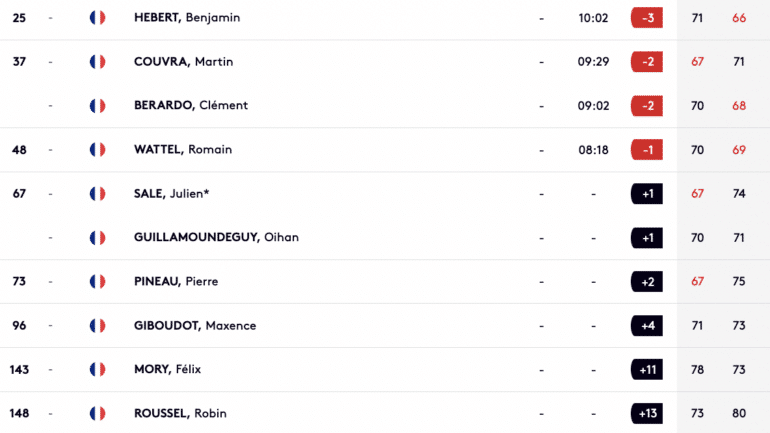Select the French flag beside MORY, Félix
Viewport: 770px width, 433px height.
pos(97,370)
